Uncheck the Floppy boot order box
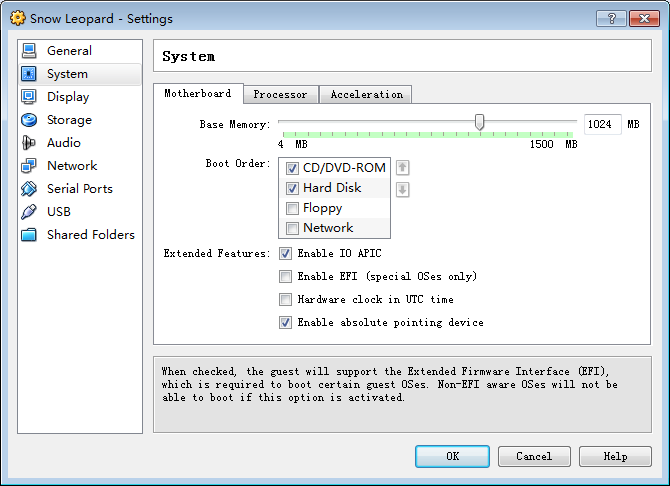Viewport: 670px width, 486px height. pos(292,208)
